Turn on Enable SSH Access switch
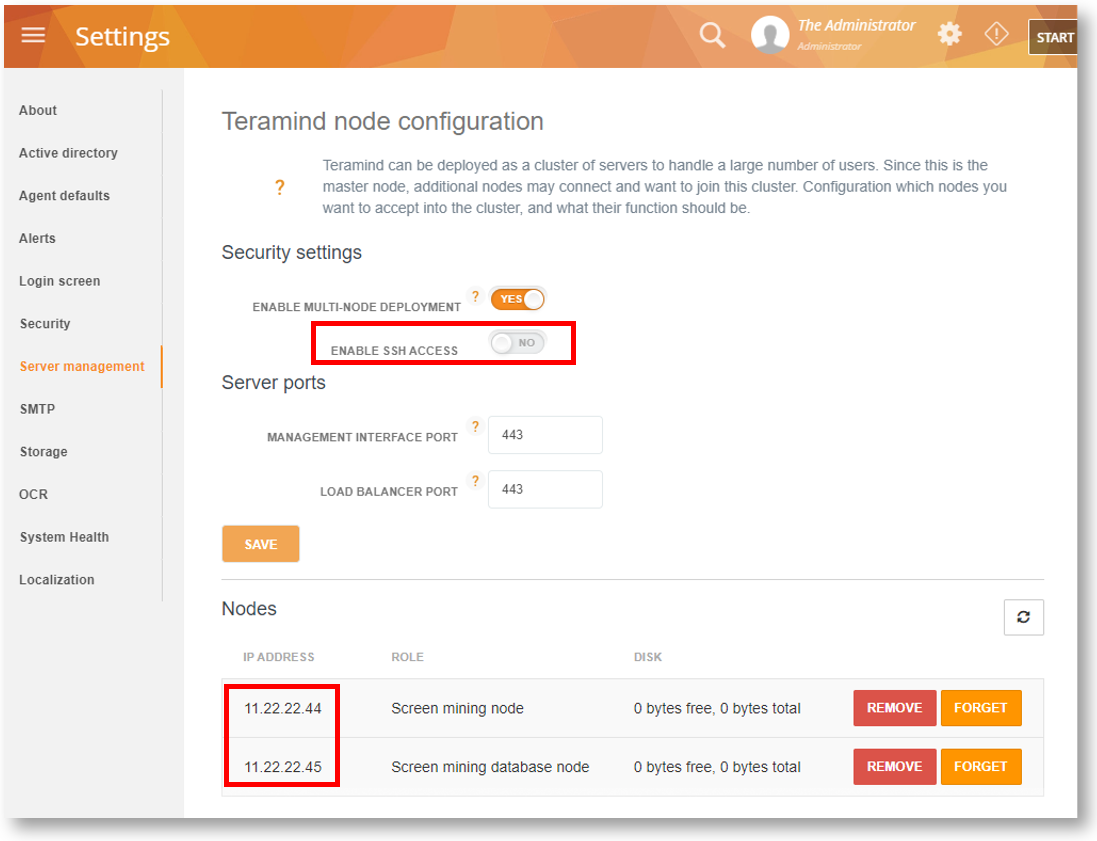The width and height of the screenshot is (1097, 841). click(518, 343)
